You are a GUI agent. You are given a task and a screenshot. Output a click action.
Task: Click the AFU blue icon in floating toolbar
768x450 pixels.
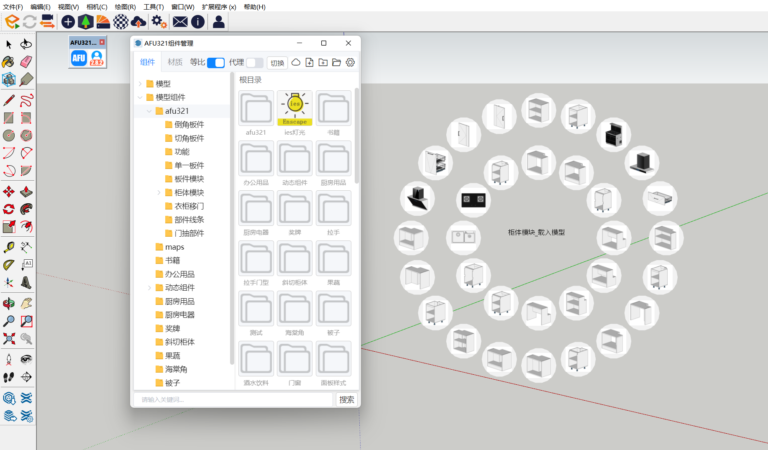tap(78, 59)
